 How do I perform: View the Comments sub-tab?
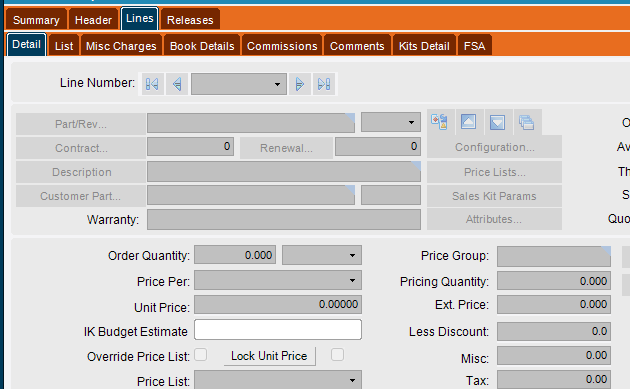point(357,46)
